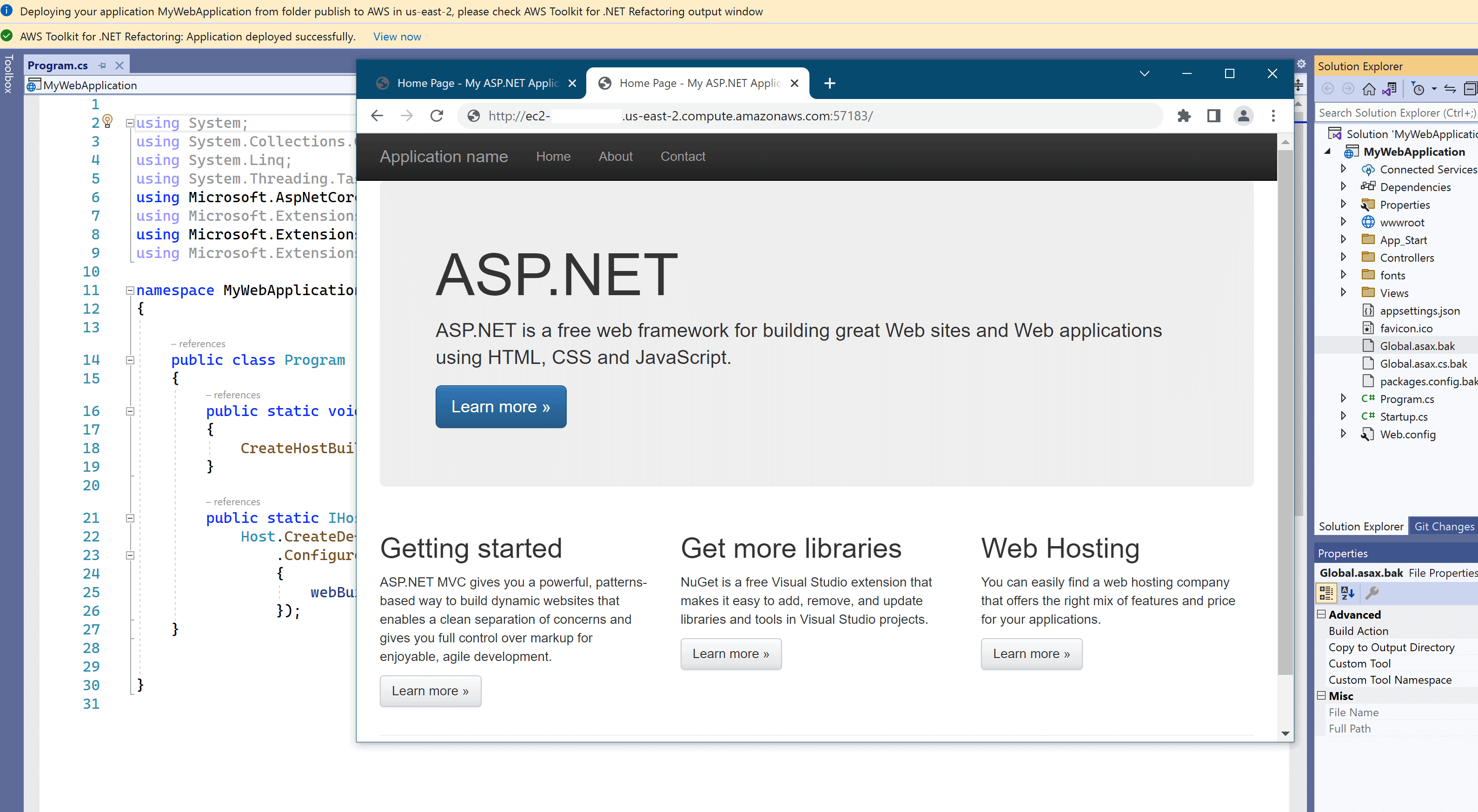
Task: Pin the Program.cs editor tab
Action: point(103,65)
